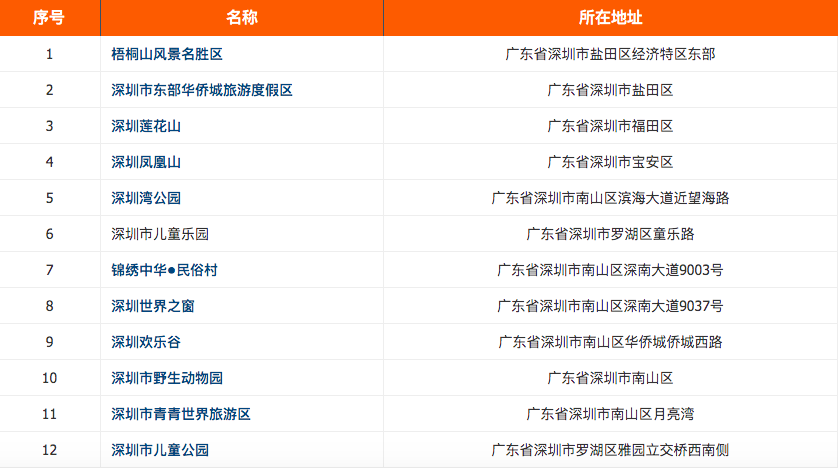Click the 深圳市儿童乐园 name
The width and height of the screenshot is (838, 468).
point(160,234)
